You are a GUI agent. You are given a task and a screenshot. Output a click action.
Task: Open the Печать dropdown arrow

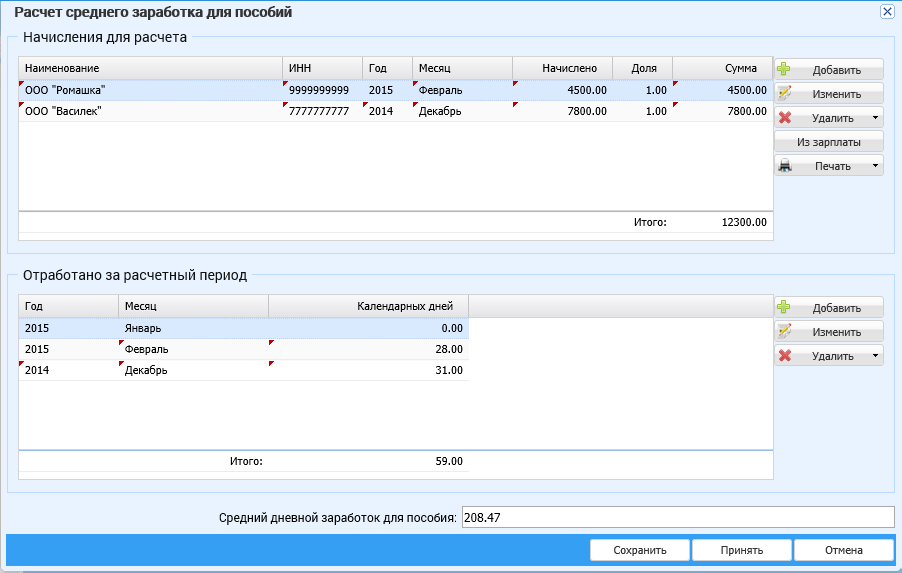(x=875, y=166)
